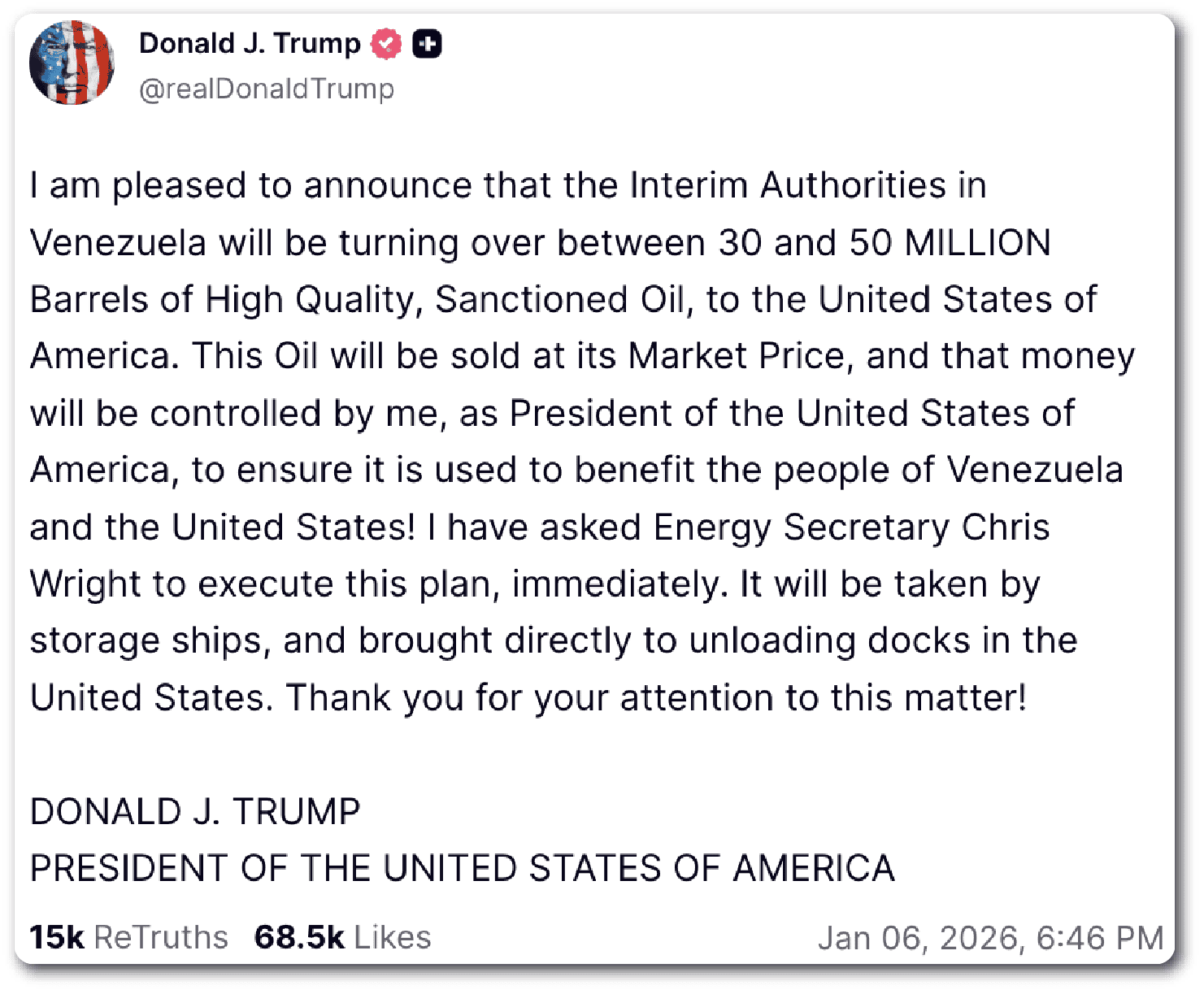Click "PRESIDENT OF THE UNITED STATES OF AMERICA" closing line
Image resolution: width=1204 pixels, height=994 pixels.
pyautogui.click(x=462, y=868)
